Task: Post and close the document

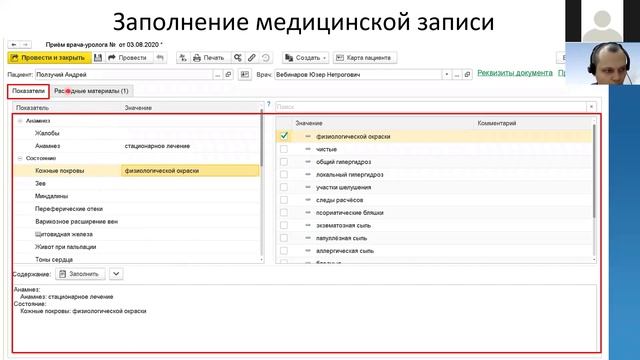Action: pyautogui.click(x=49, y=58)
